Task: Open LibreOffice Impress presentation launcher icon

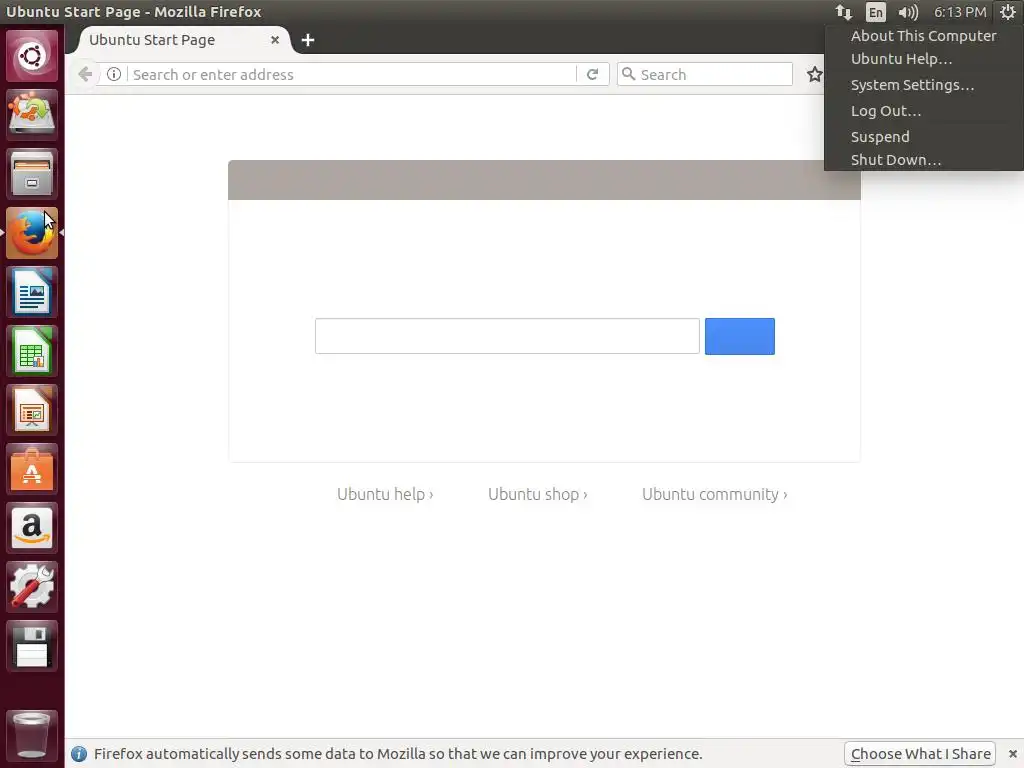Action: click(31, 410)
